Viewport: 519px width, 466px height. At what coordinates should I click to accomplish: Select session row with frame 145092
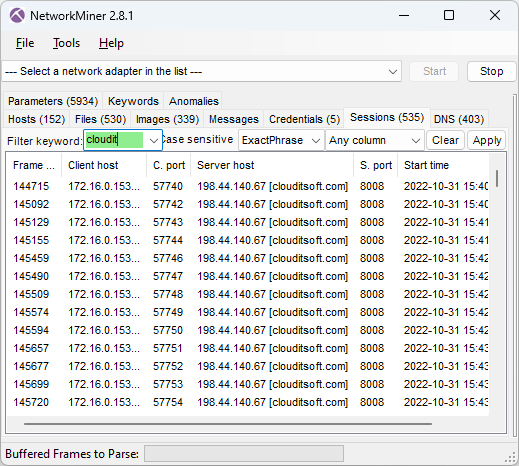point(248,204)
